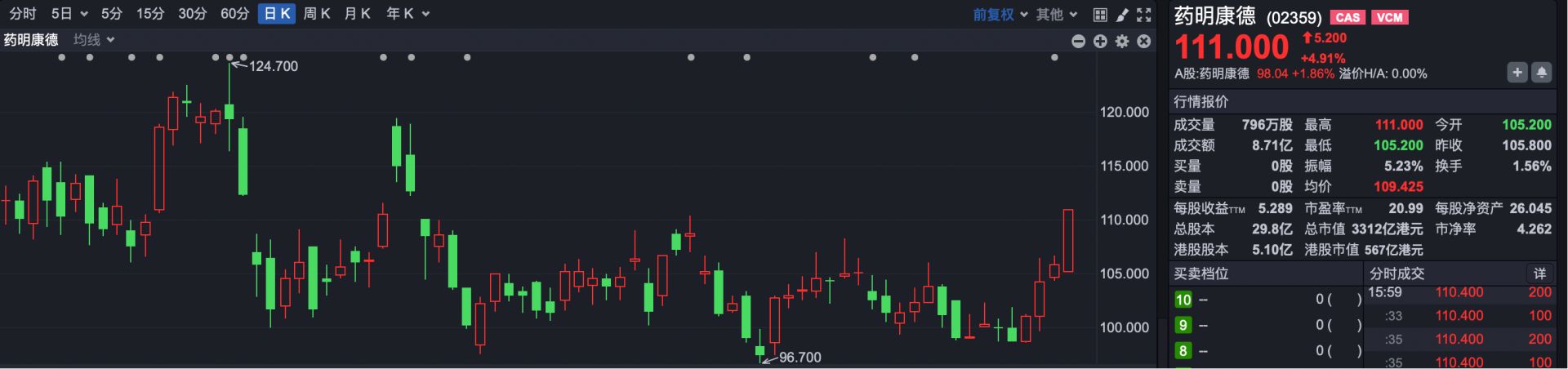Select the 60分 timeframe tab
Viewport: 1568px width, 369px height.
(234, 14)
